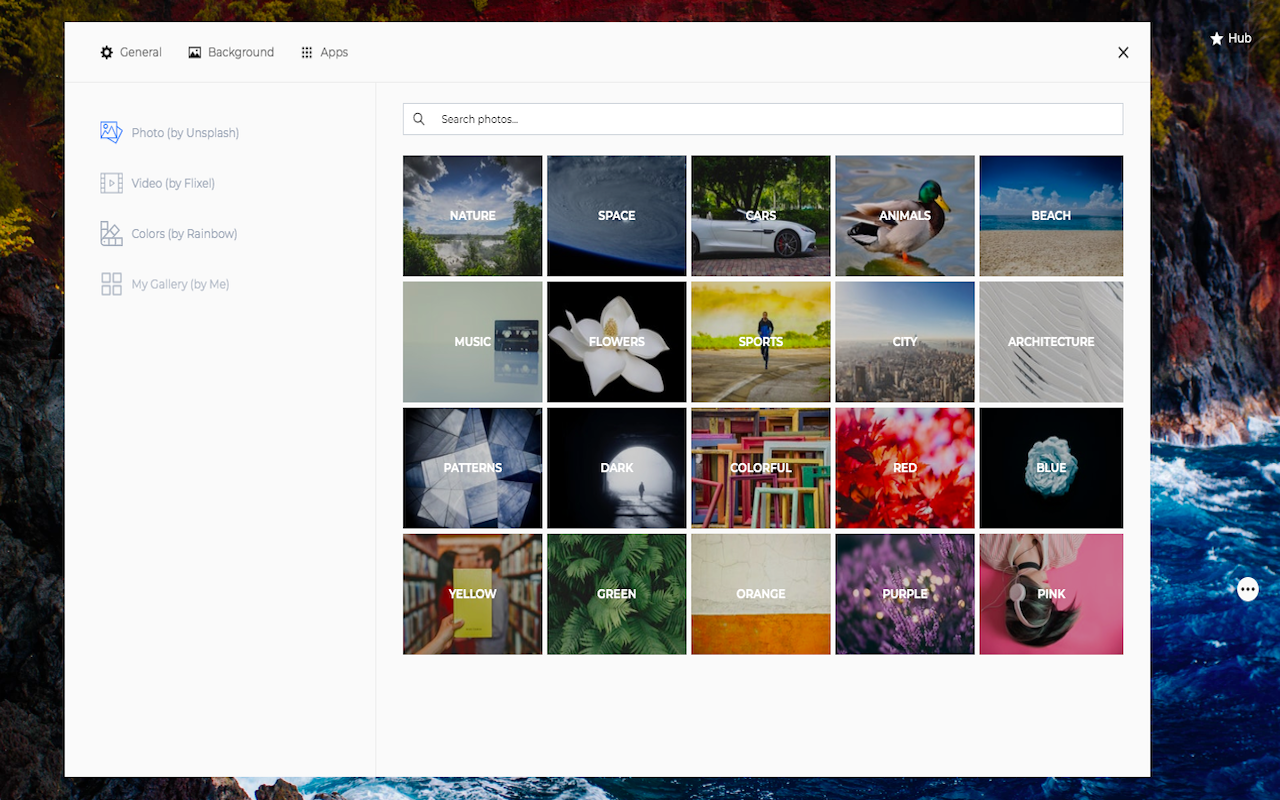Switch to the General tab
Image resolution: width=1280 pixels, height=800 pixels.
pos(131,52)
